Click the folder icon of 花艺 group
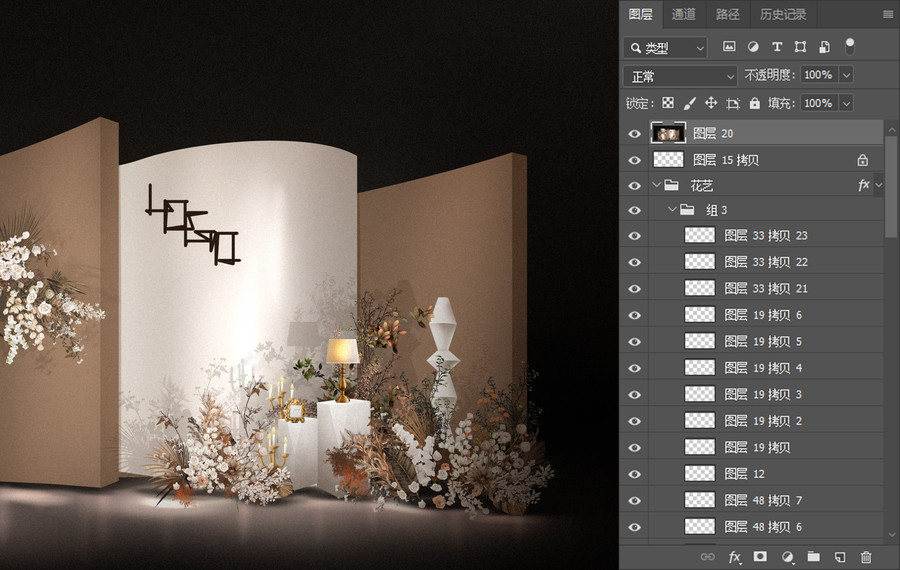 [672, 185]
